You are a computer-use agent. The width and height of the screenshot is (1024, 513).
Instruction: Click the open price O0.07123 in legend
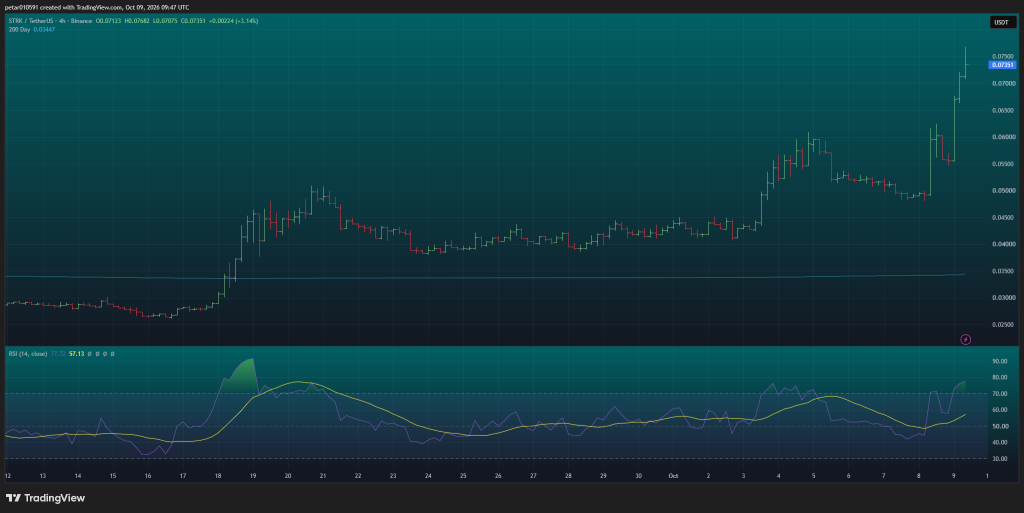[x=108, y=21]
